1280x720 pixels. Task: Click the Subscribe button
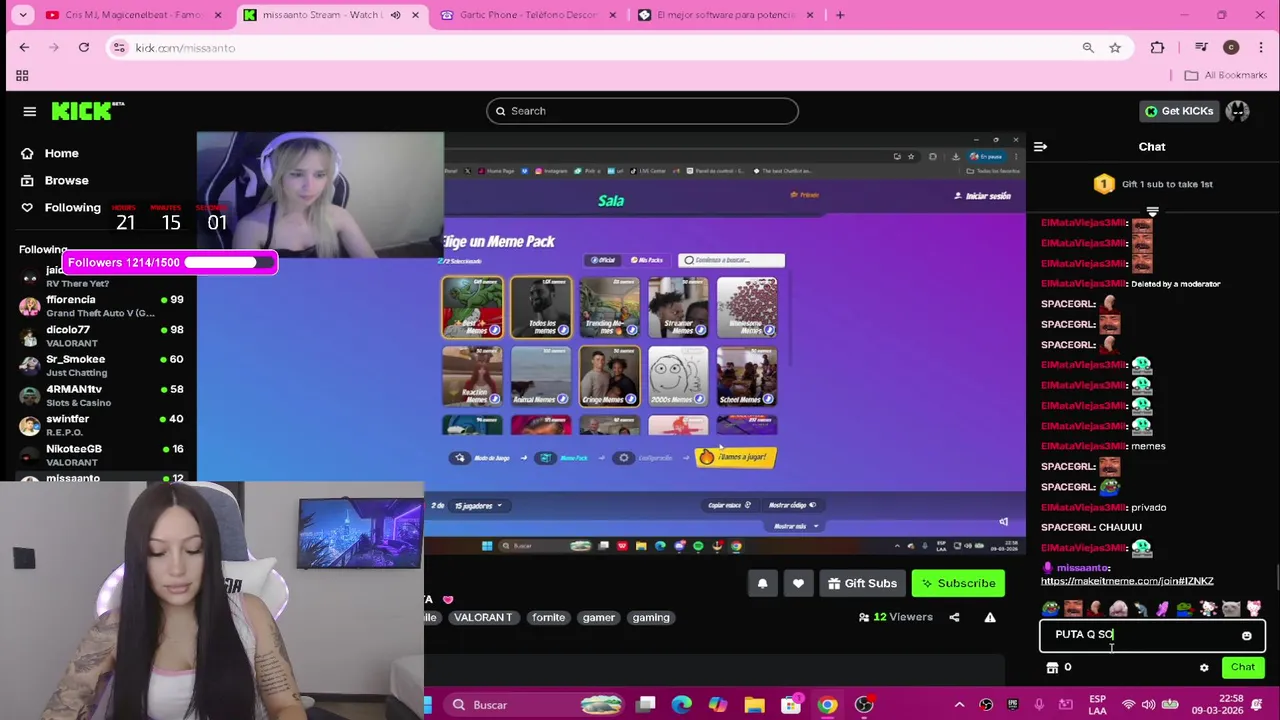[x=958, y=583]
